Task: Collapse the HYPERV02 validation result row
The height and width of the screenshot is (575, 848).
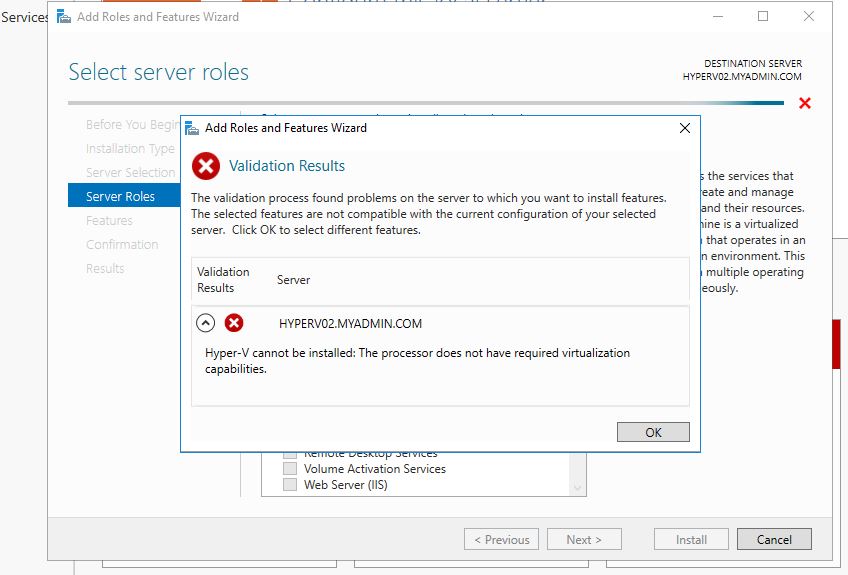Action: (x=205, y=323)
